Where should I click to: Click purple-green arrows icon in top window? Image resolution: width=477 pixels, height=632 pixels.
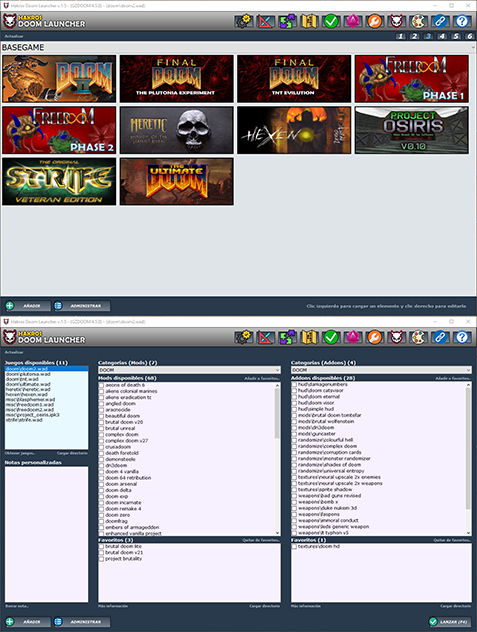[x=287, y=21]
